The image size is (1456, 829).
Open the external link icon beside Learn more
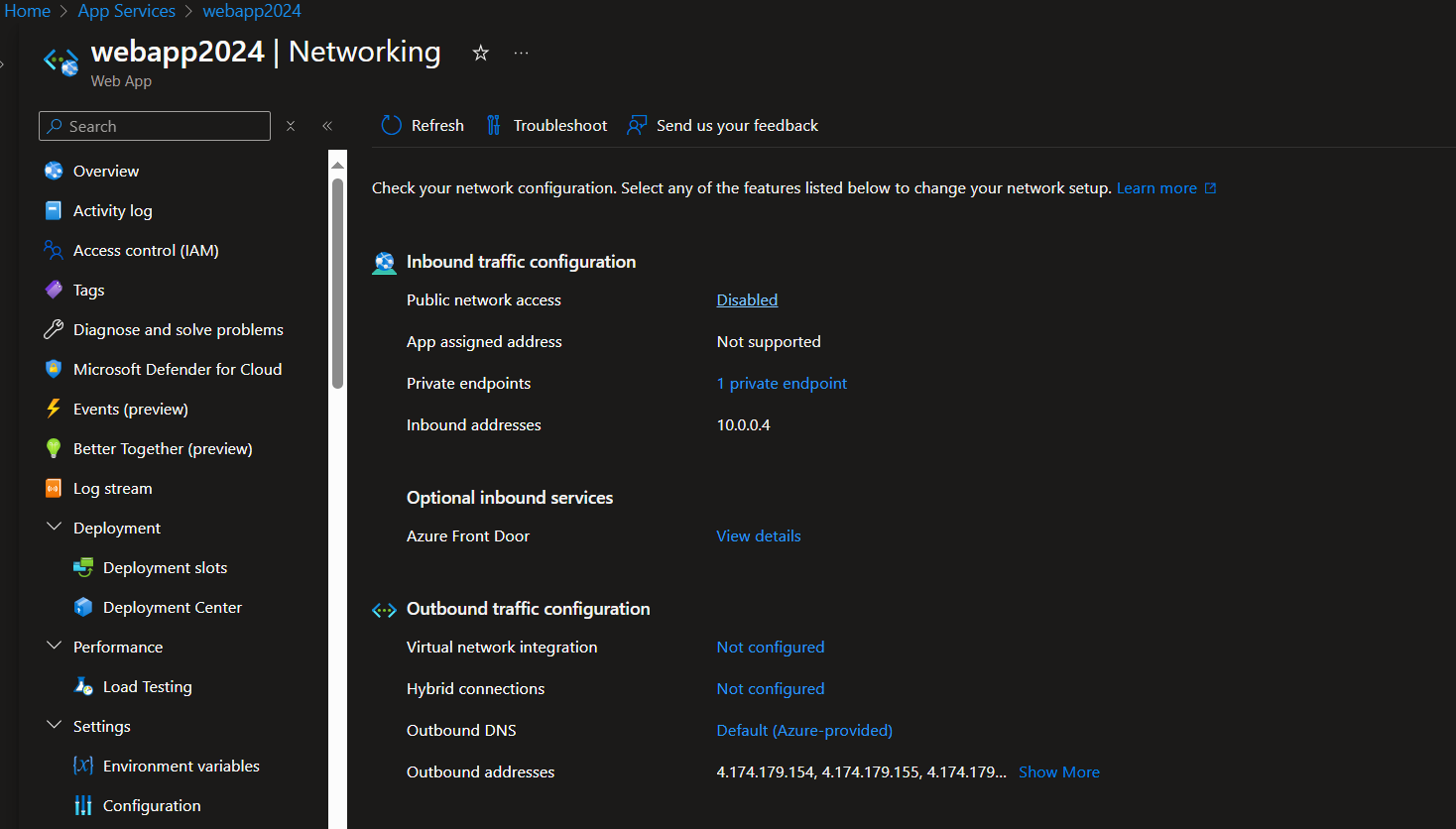tap(1210, 188)
